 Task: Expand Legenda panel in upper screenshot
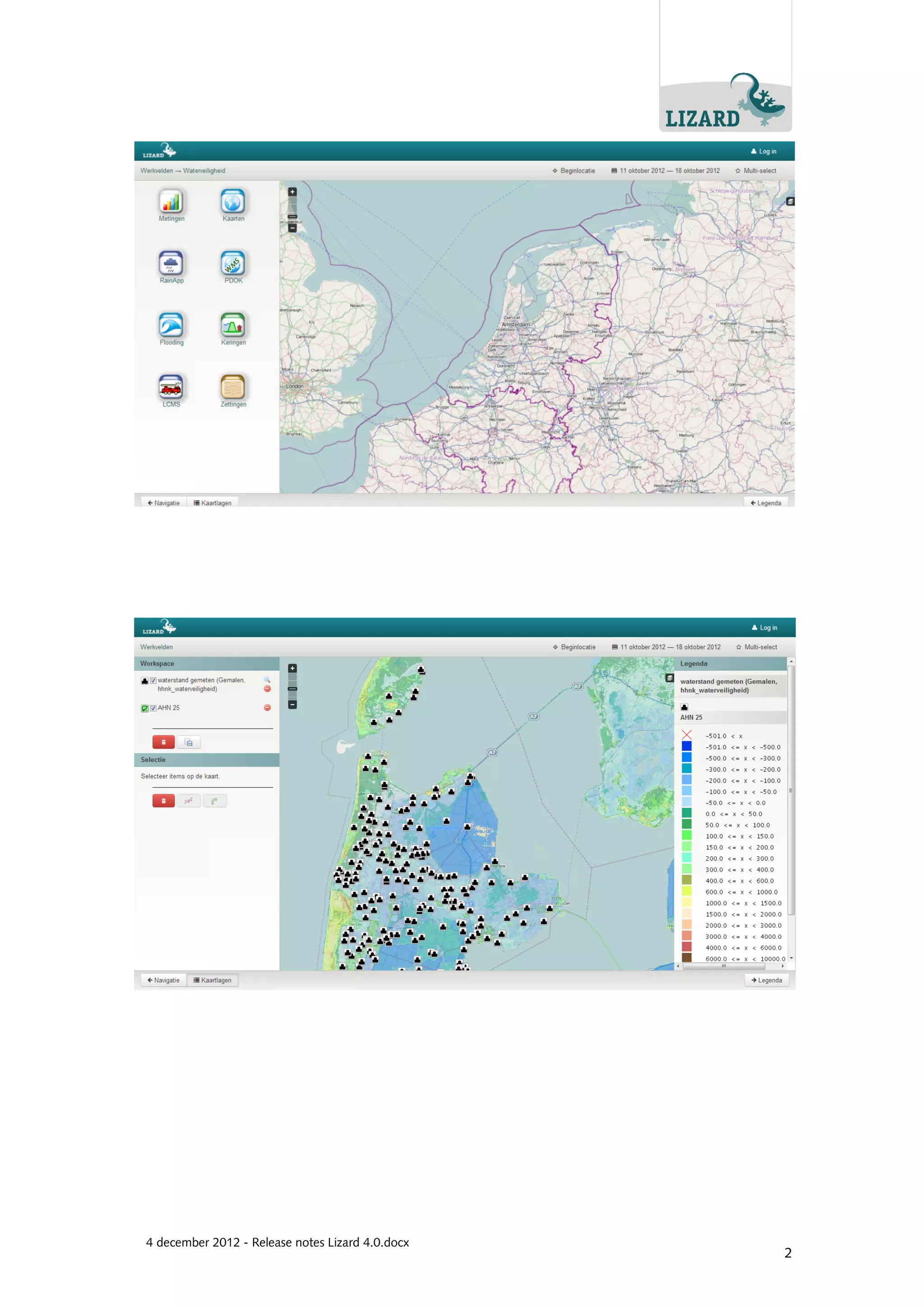pos(766,503)
